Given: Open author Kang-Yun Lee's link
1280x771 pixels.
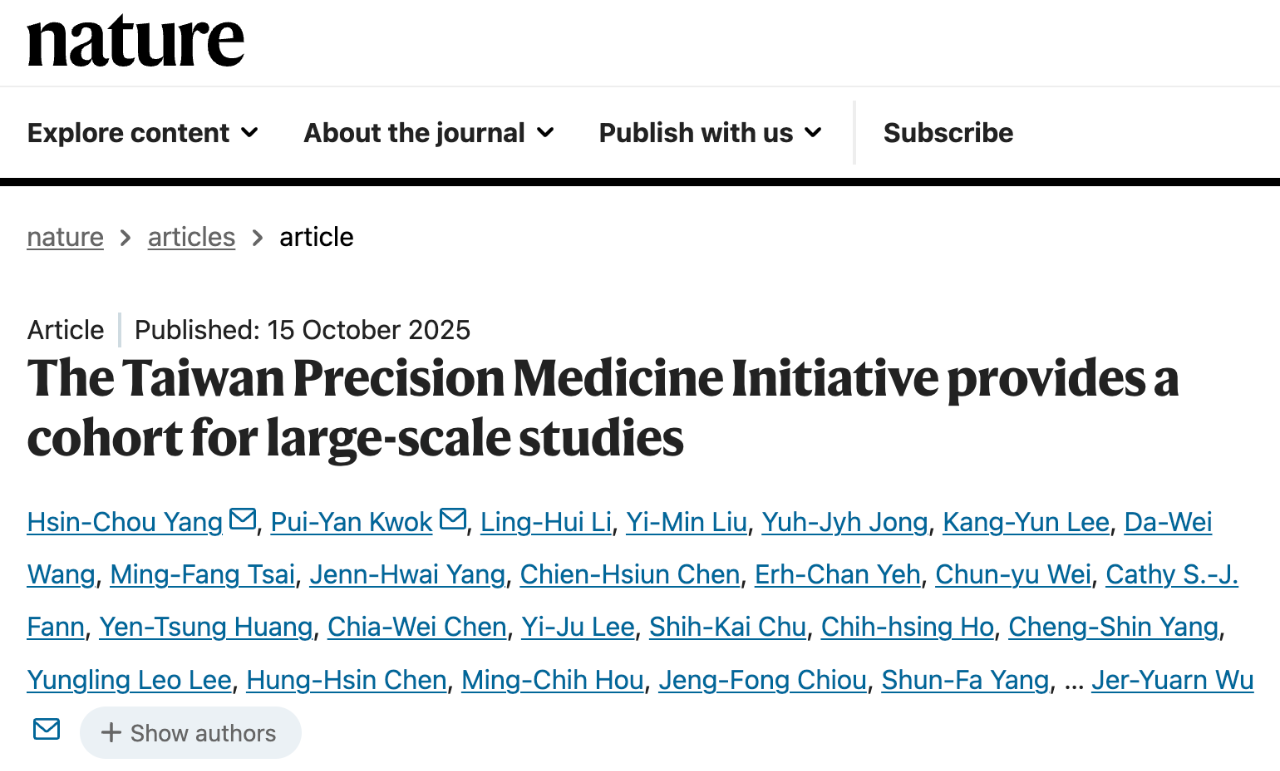Looking at the screenshot, I should 1026,522.
